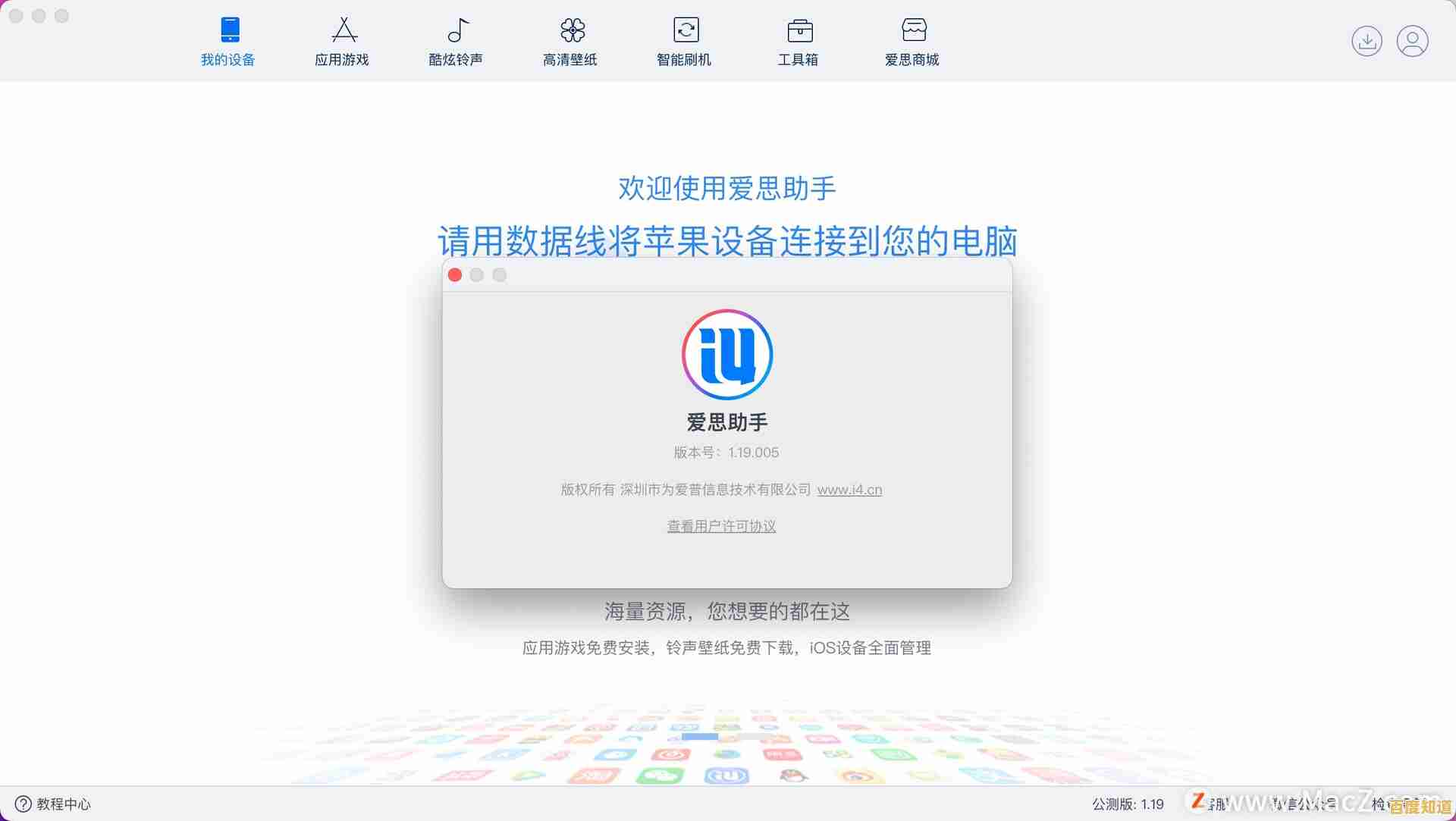Switch to the 我的设备 tab

(228, 42)
